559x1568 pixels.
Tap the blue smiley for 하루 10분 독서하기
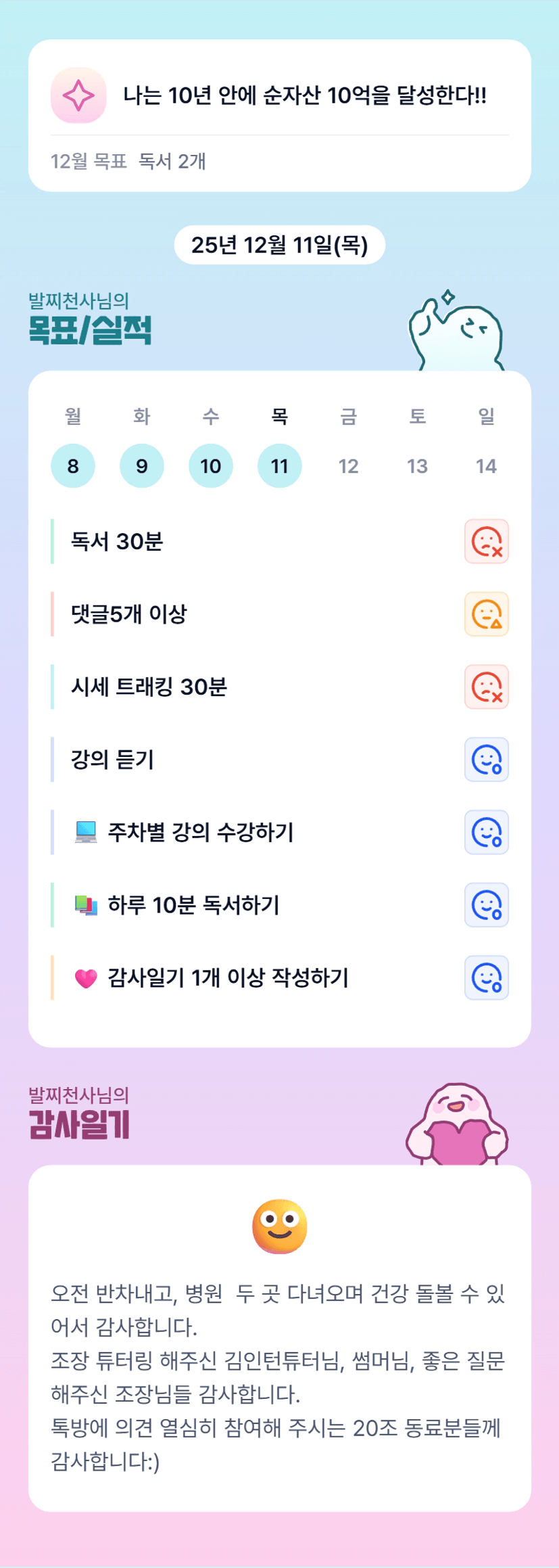486,905
